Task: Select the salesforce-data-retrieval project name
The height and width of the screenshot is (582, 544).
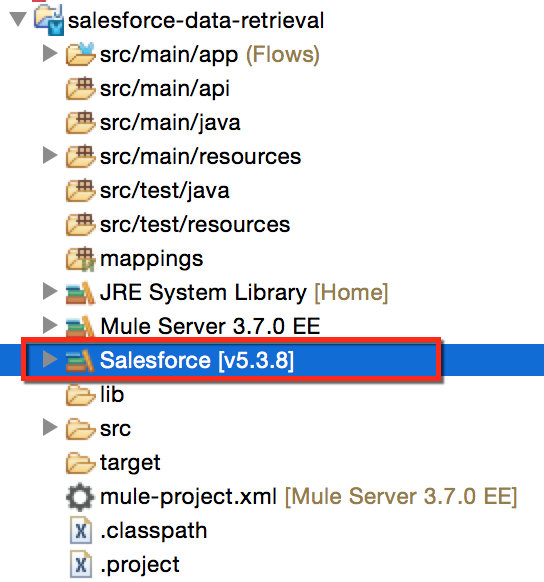Action: [196, 20]
